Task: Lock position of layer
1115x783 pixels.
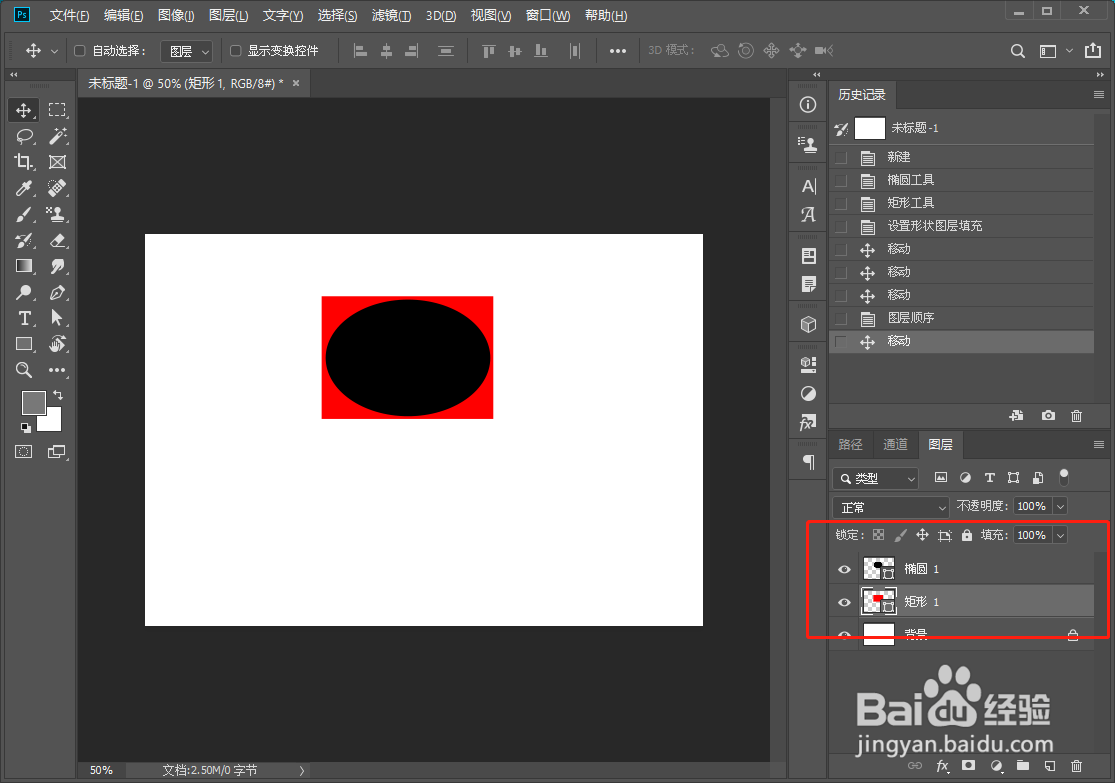Action: [922, 535]
